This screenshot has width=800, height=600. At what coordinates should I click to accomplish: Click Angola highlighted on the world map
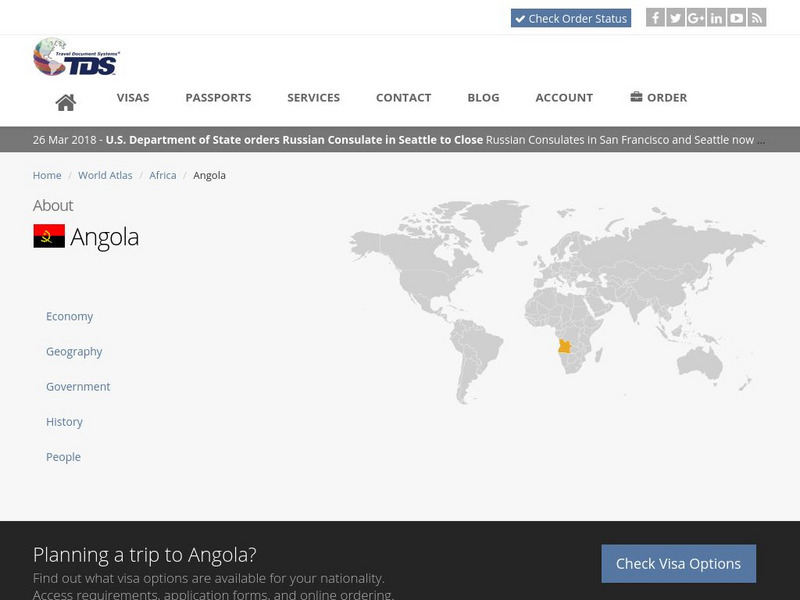click(x=562, y=345)
